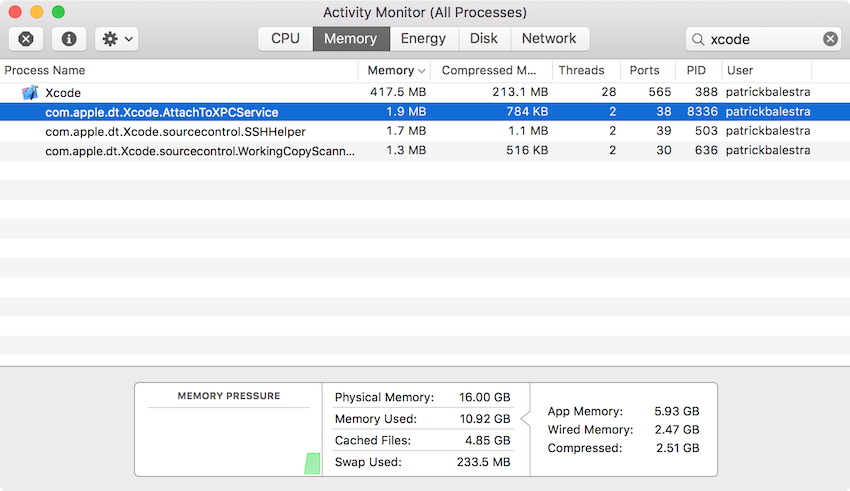Go to the Network tab
The image size is (850, 491).
pyautogui.click(x=549, y=39)
